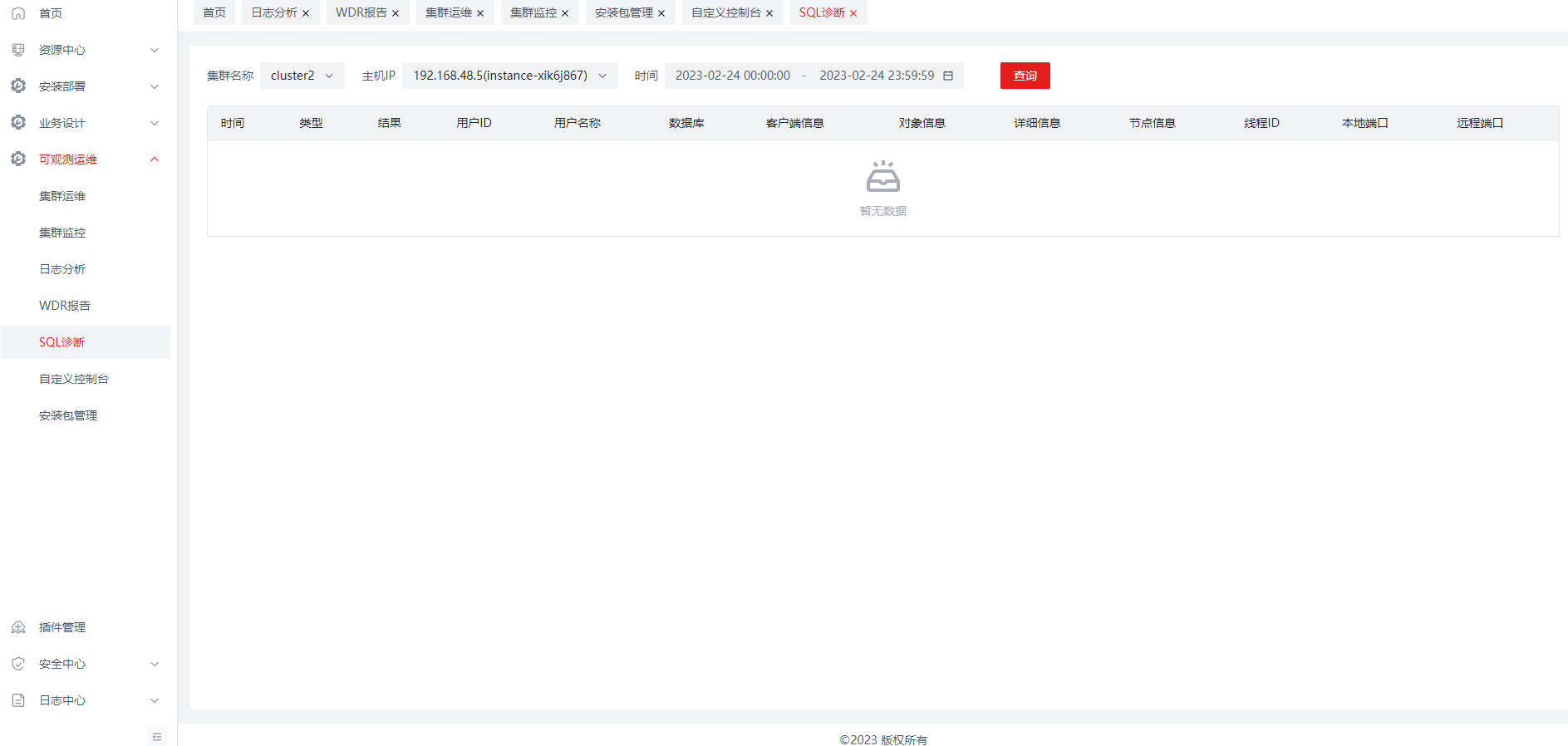Image resolution: width=1568 pixels, height=746 pixels.
Task: Click the calendar icon in the time range field
Action: pos(948,76)
